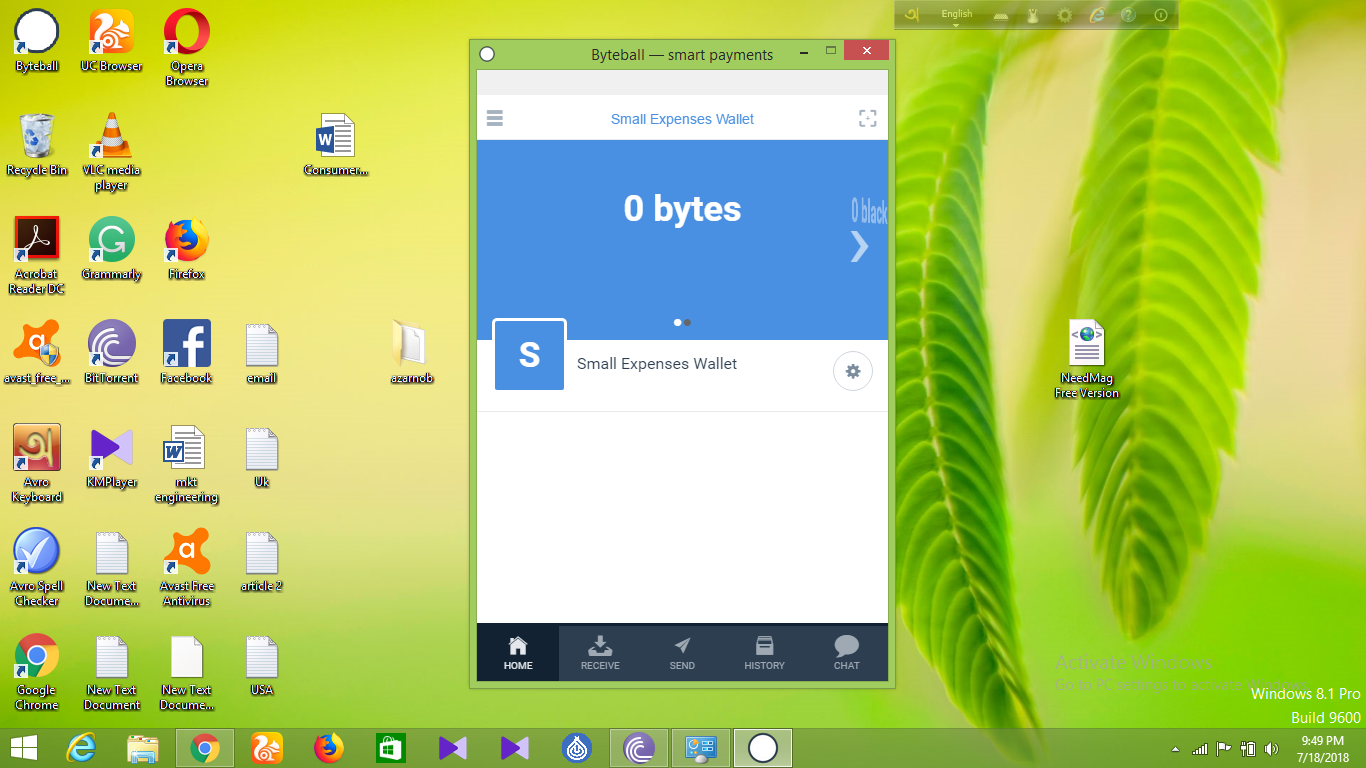
Task: Select the Google Chrome desktop shortcut
Action: (37, 671)
